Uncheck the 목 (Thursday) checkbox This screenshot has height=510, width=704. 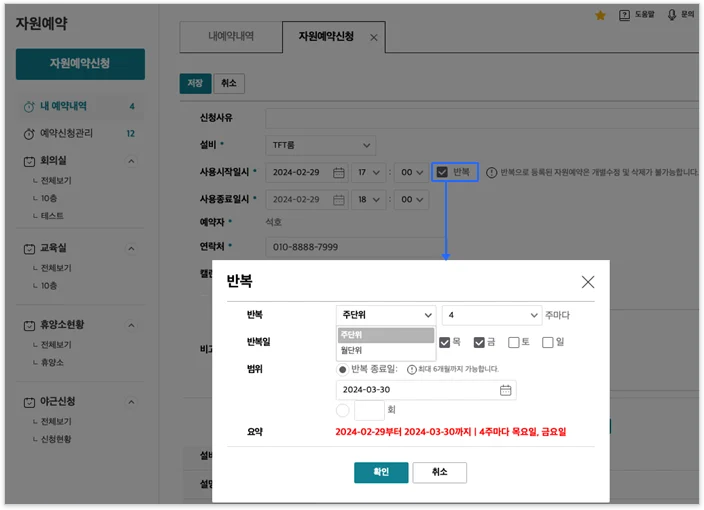445,342
